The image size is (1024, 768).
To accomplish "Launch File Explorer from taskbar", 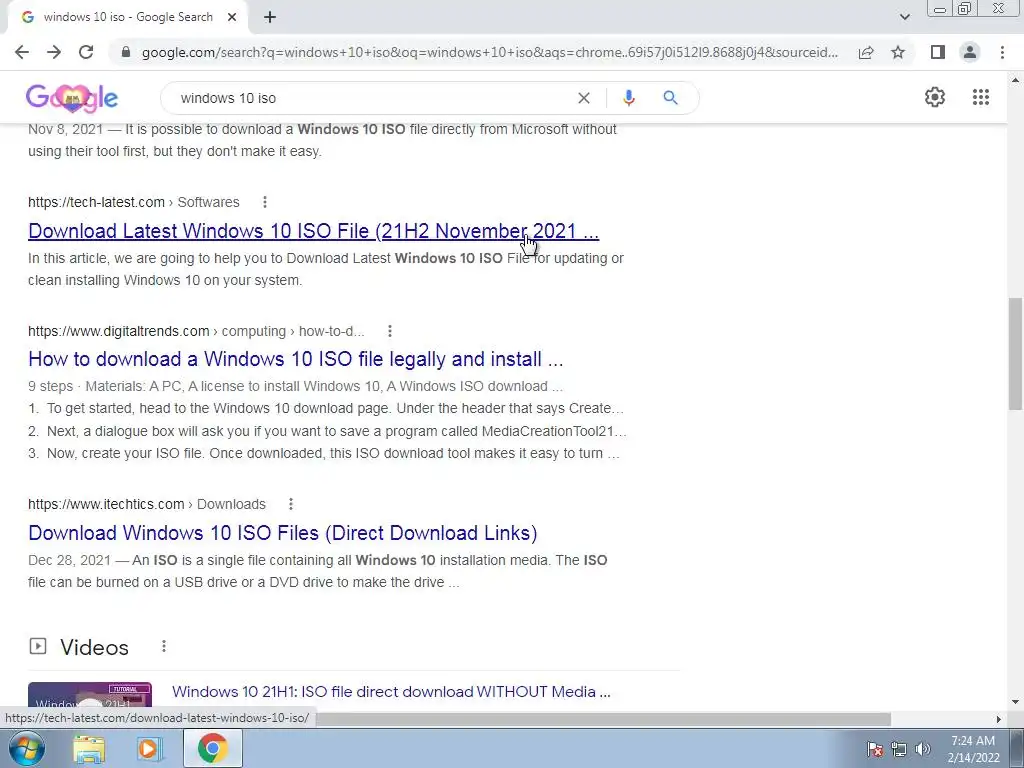I will point(89,748).
